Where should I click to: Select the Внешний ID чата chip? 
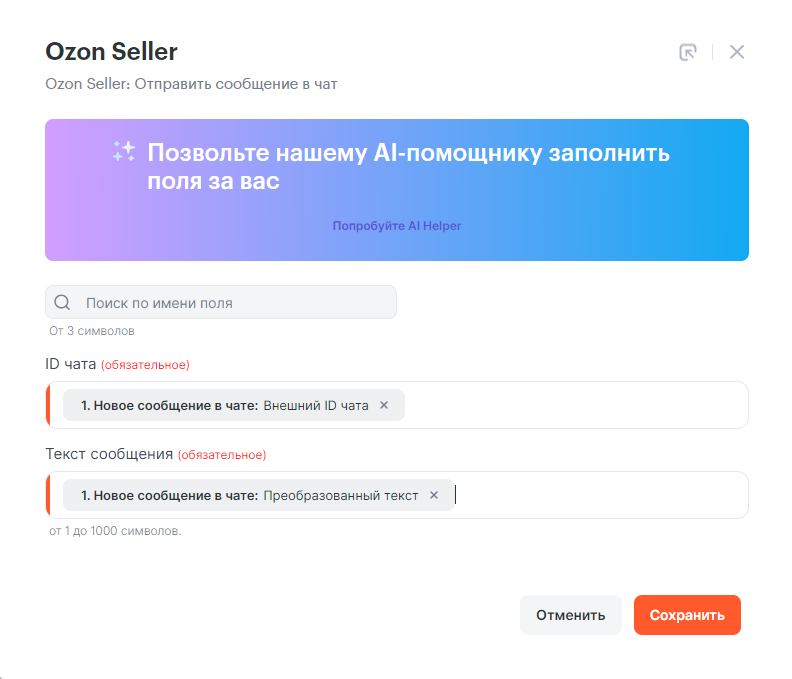(x=225, y=405)
